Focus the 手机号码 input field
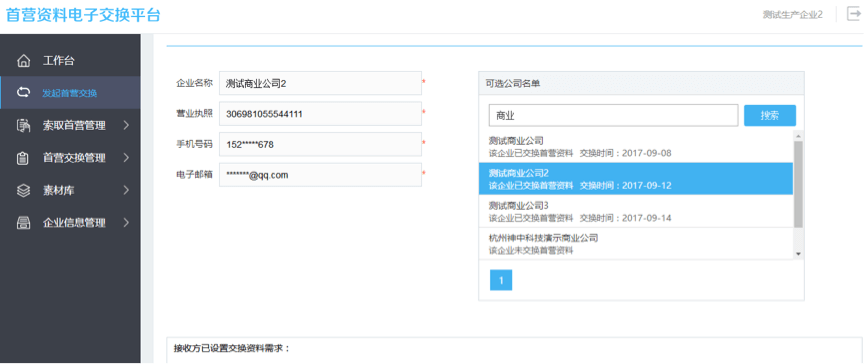This screenshot has width=864, height=364. click(320, 144)
